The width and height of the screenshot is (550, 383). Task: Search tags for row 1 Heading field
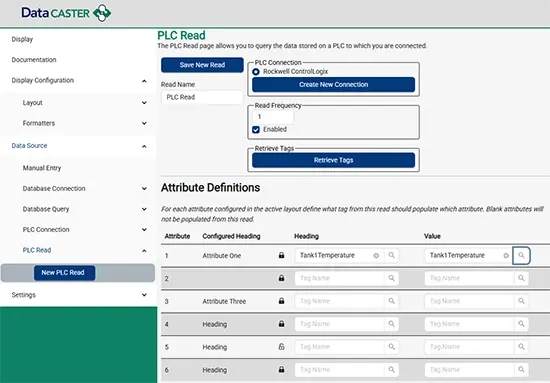[x=391, y=255]
